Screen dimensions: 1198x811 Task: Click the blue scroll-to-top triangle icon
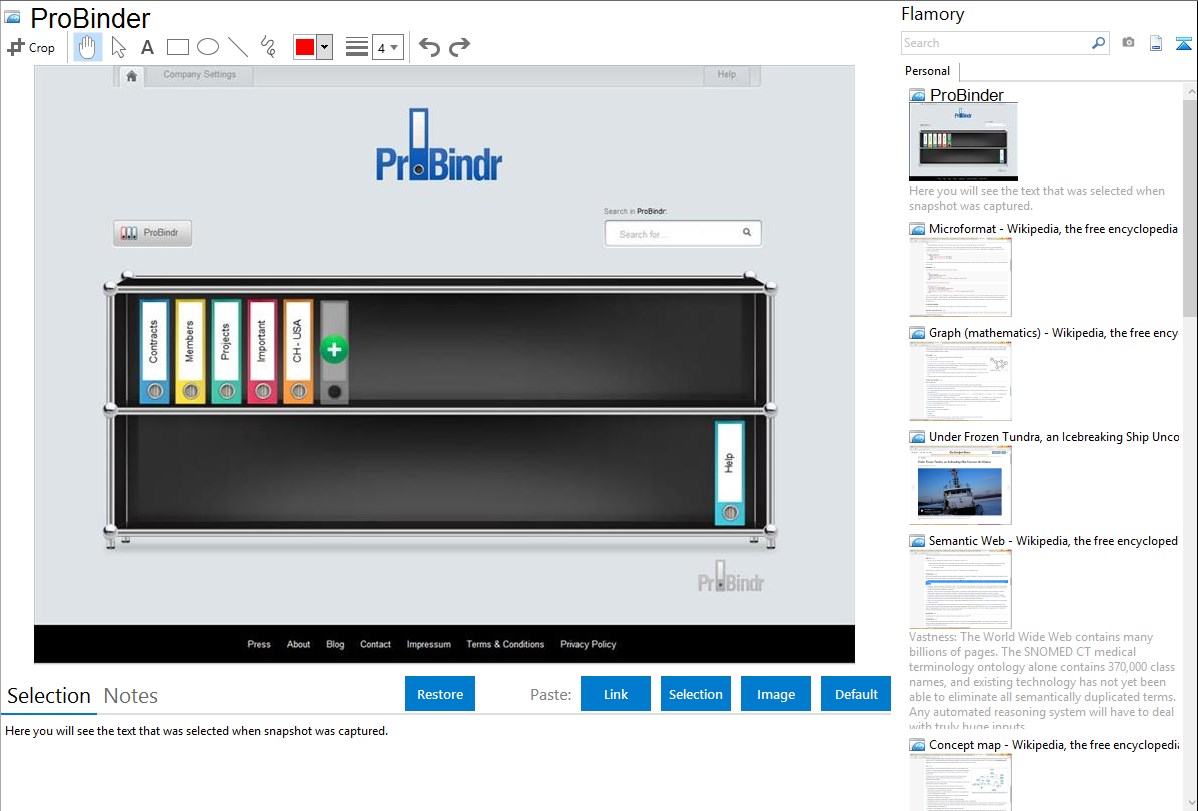point(1183,43)
